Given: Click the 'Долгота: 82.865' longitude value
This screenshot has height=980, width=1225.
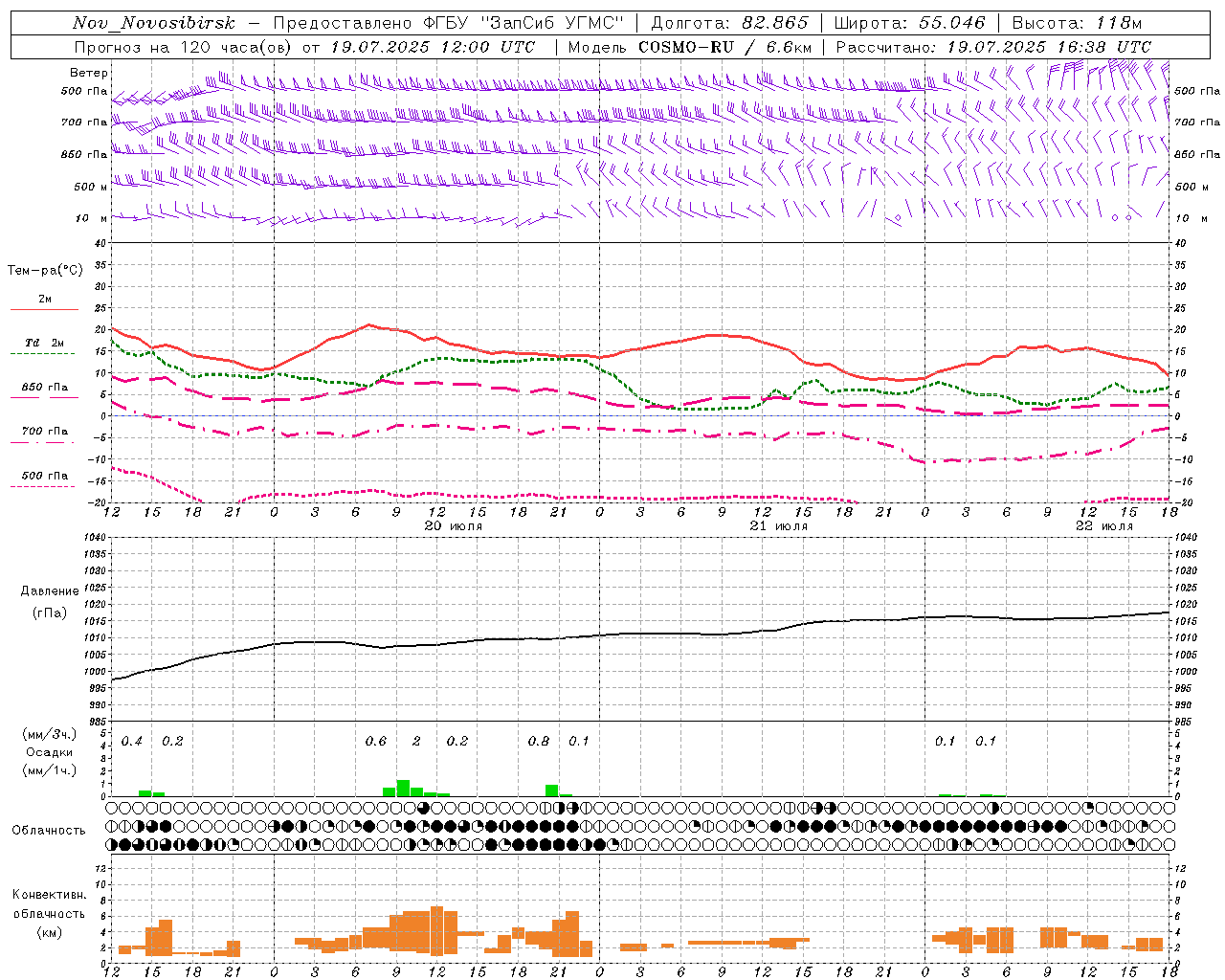Looking at the screenshot, I should (x=730, y=23).
